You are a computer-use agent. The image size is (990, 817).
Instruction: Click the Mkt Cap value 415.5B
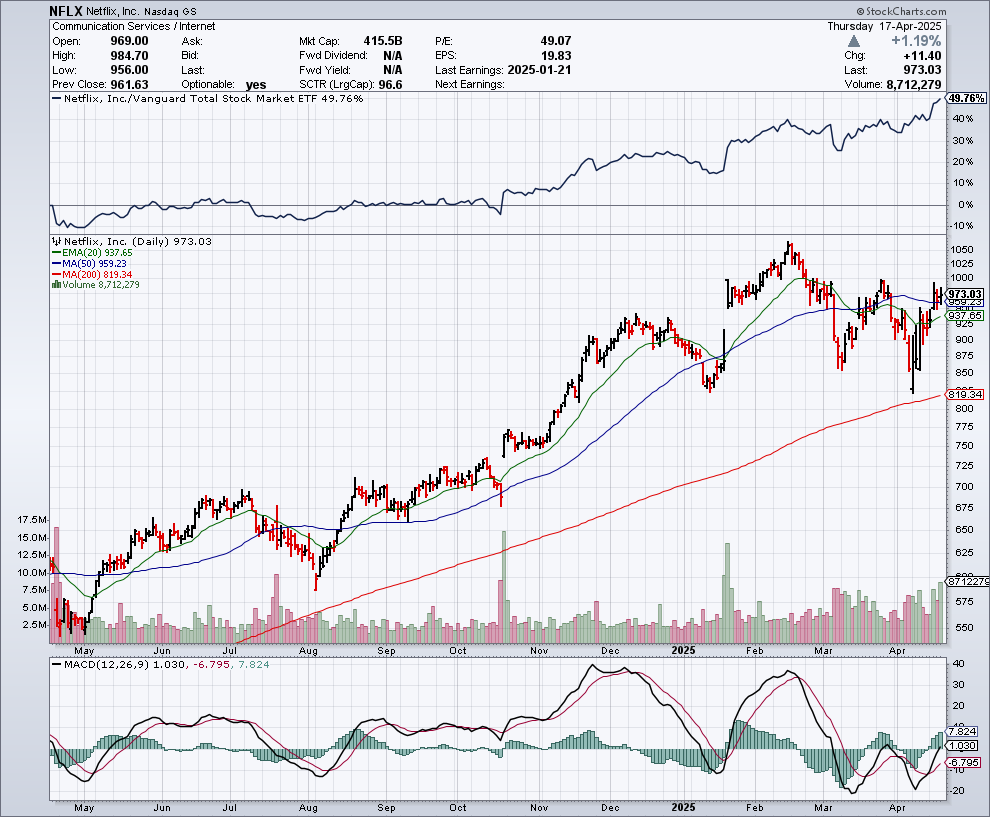pos(383,41)
